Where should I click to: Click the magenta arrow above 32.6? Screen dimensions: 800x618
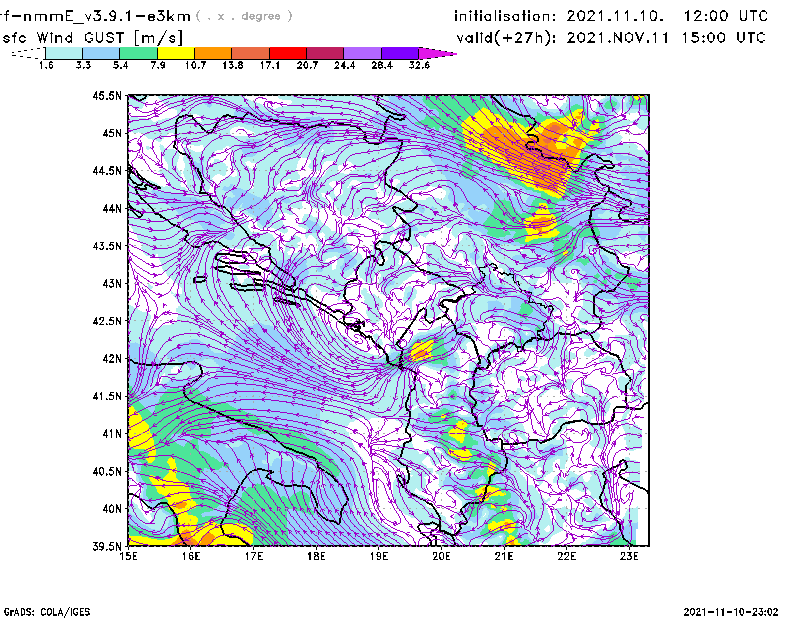tap(437, 53)
